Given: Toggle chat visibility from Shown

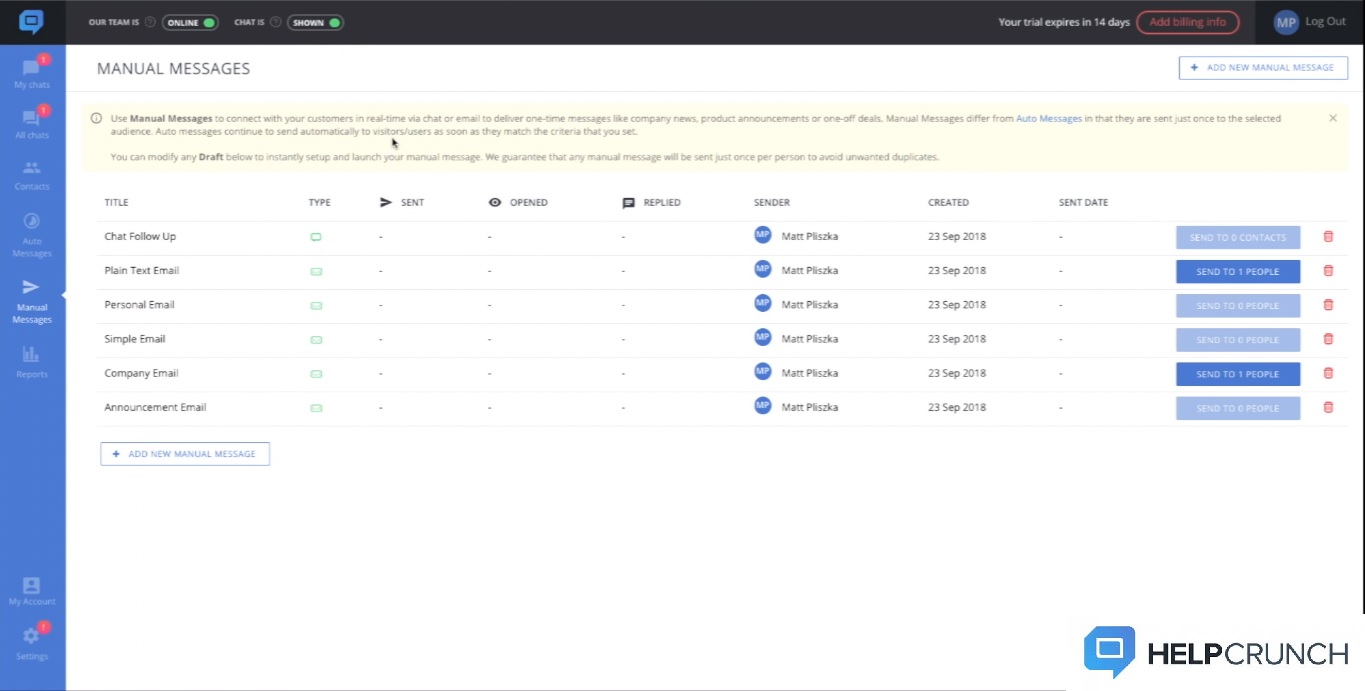Looking at the screenshot, I should coord(315,21).
